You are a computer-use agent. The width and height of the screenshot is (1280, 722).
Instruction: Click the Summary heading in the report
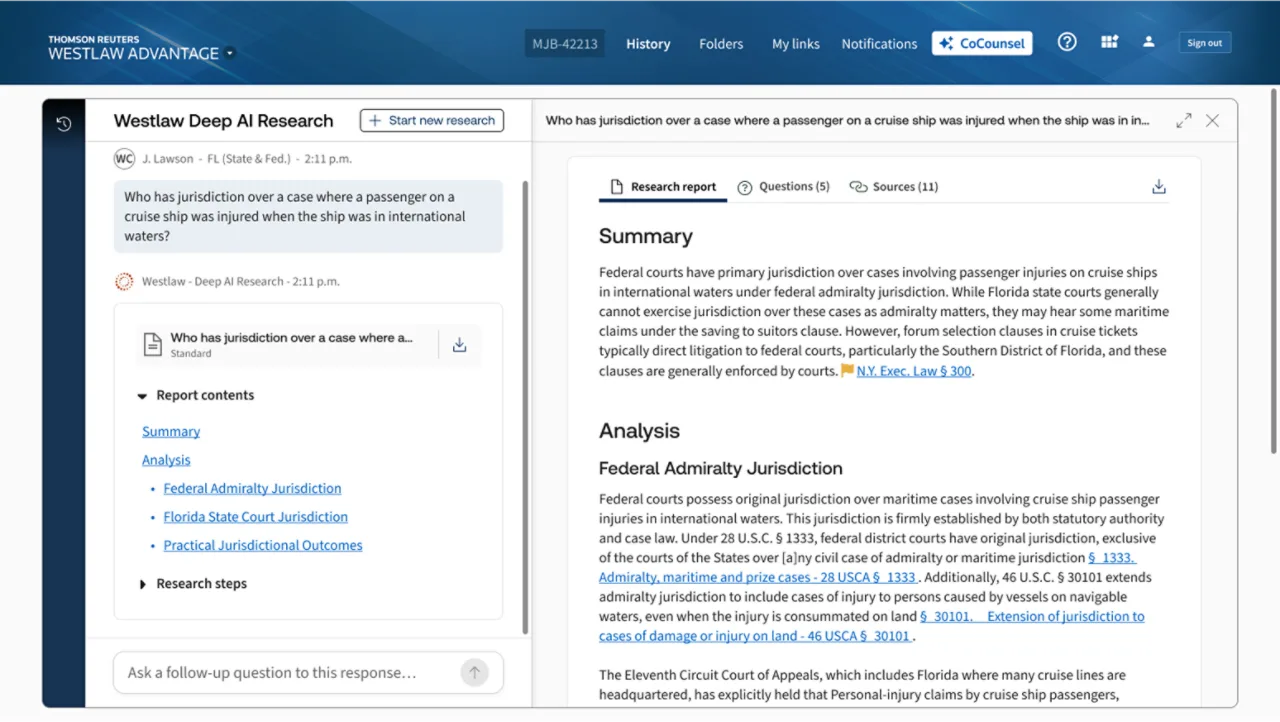coord(646,237)
